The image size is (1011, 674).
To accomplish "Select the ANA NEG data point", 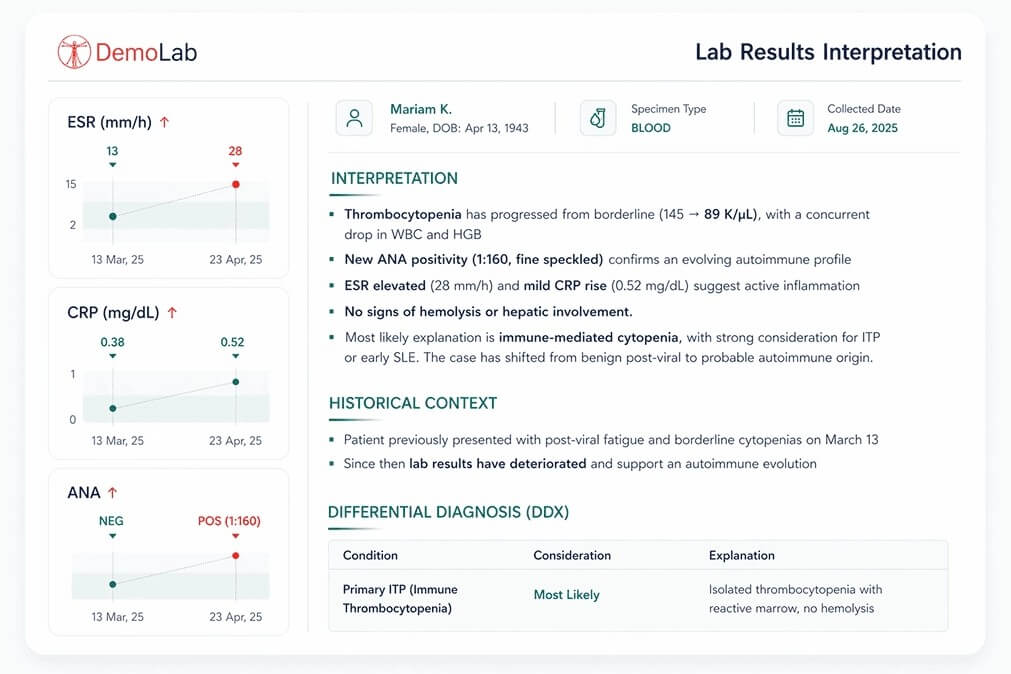I will (113, 584).
